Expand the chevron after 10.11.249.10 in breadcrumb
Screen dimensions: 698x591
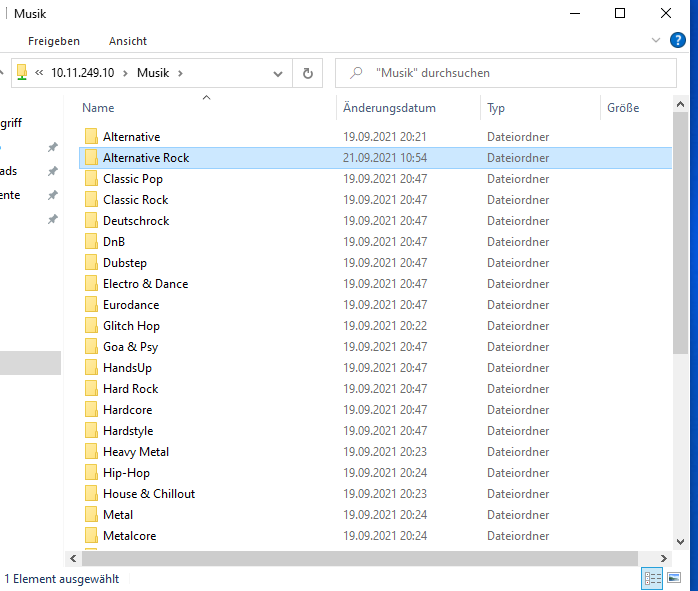126,73
